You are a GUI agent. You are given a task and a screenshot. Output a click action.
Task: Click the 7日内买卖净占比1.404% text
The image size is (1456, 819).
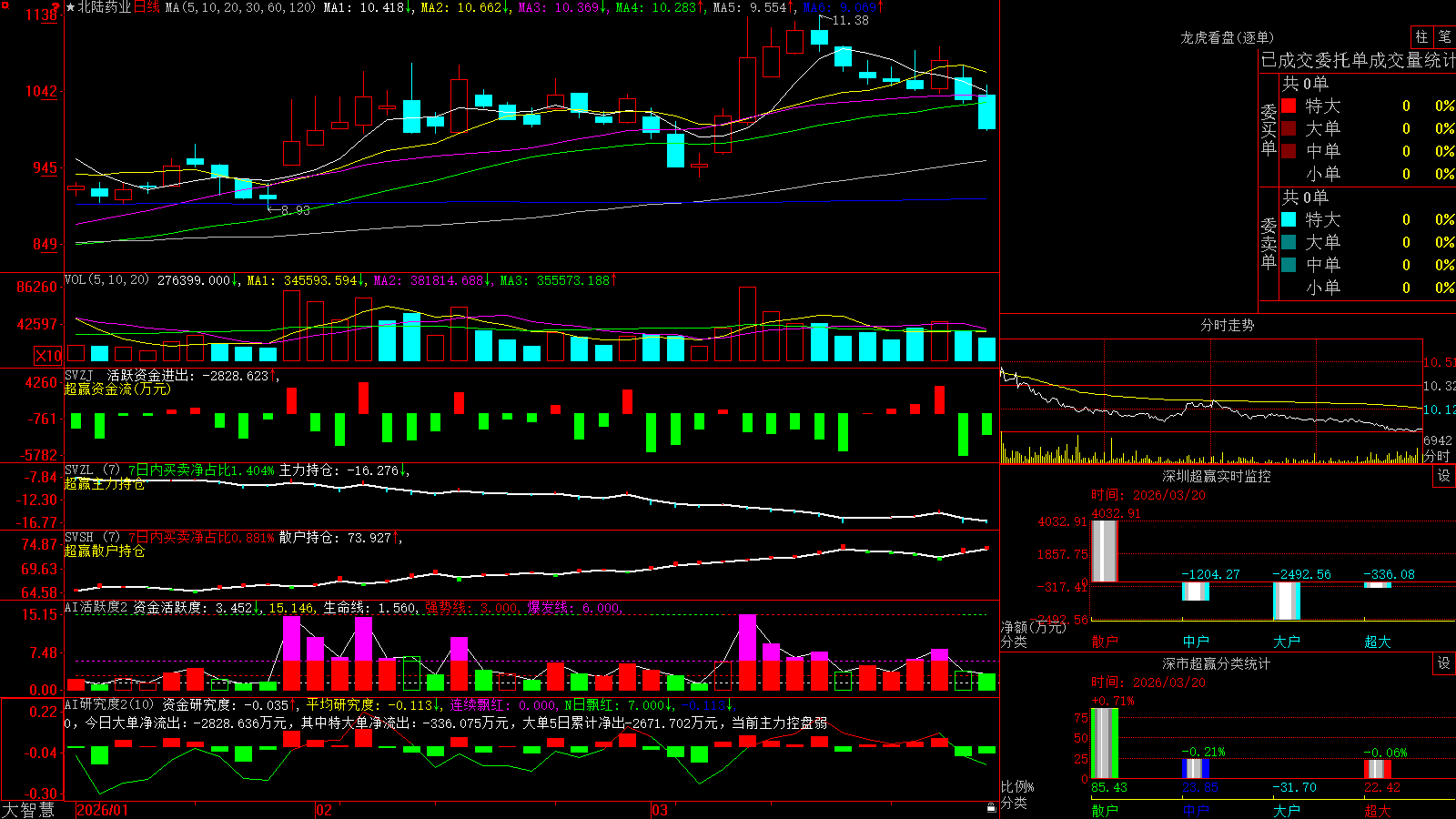coord(201,470)
